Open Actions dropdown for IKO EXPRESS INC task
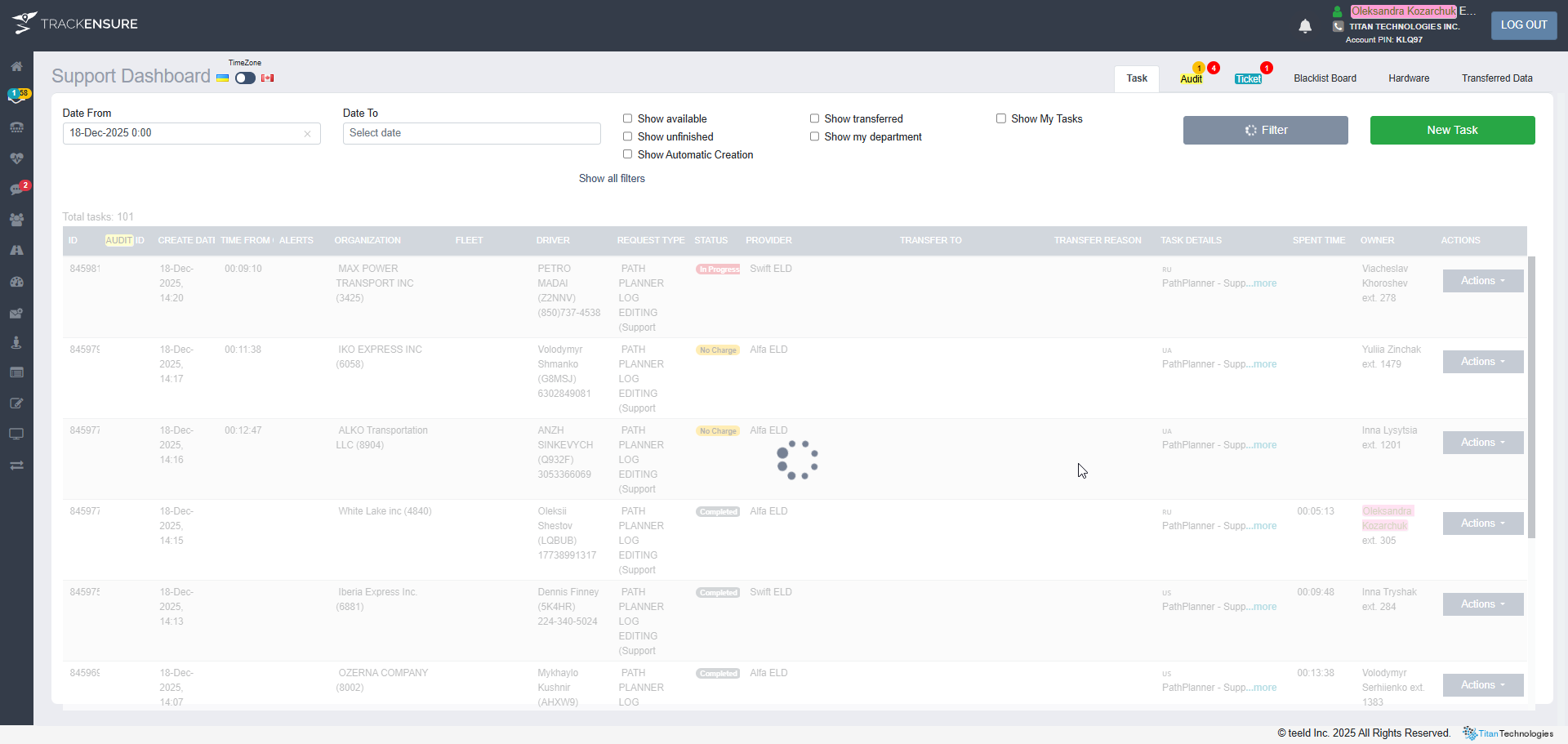The height and width of the screenshot is (744, 1568). (x=1483, y=362)
